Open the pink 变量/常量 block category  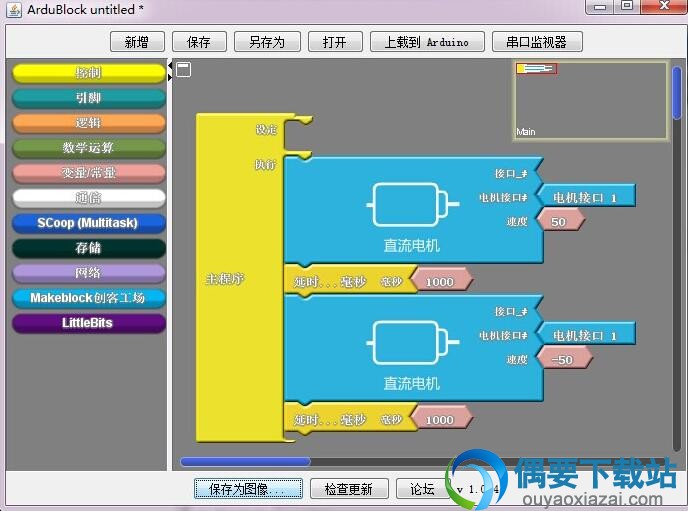tap(89, 173)
